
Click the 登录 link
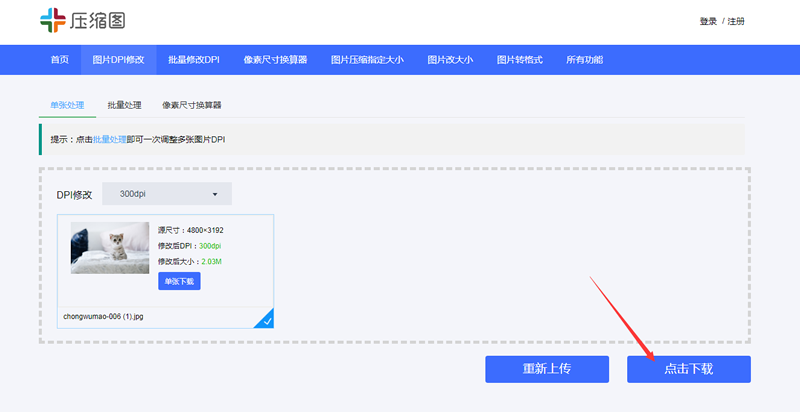[708, 21]
